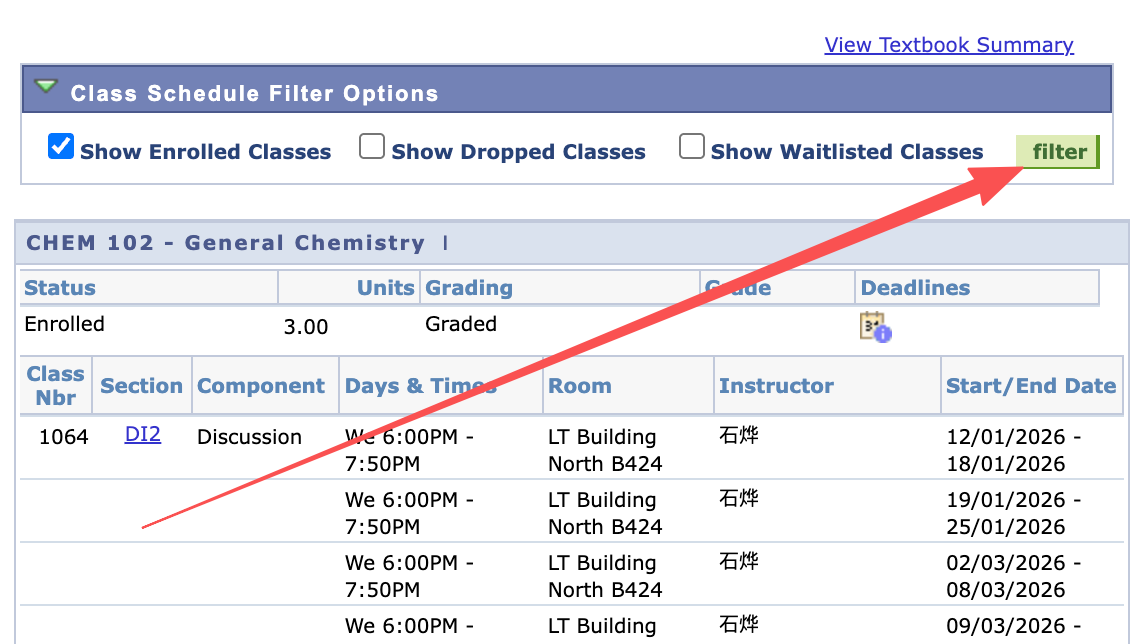Open the View Textbook Summary link
Image resolution: width=1136 pixels, height=644 pixels.
948,45
